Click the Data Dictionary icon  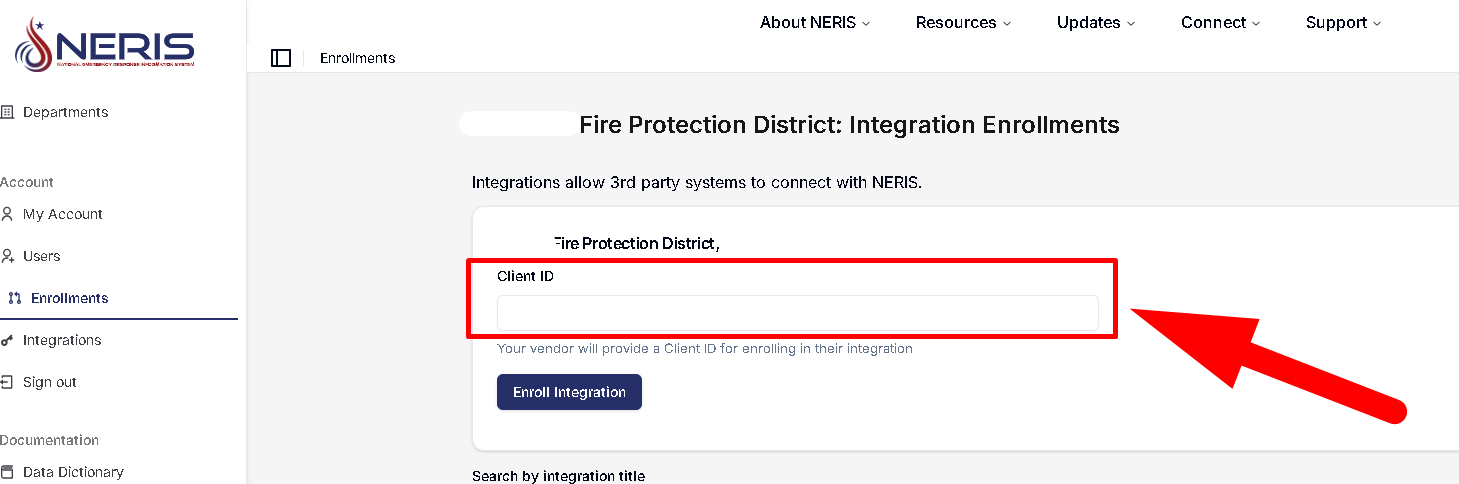click(x=7, y=472)
